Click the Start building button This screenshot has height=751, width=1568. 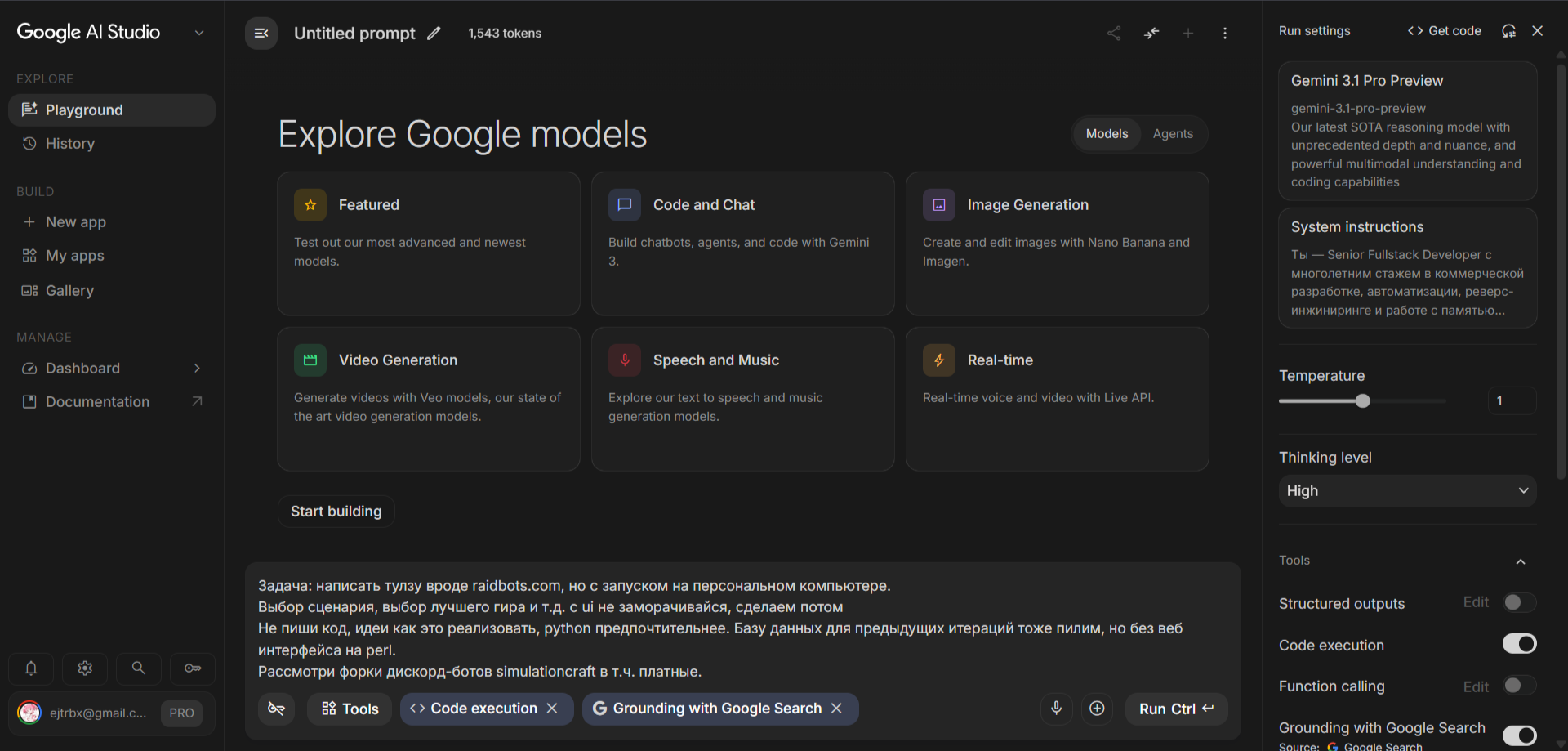[x=336, y=512]
